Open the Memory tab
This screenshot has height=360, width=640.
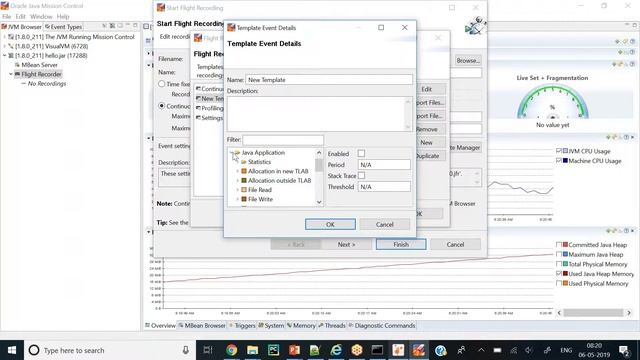pos(301,326)
